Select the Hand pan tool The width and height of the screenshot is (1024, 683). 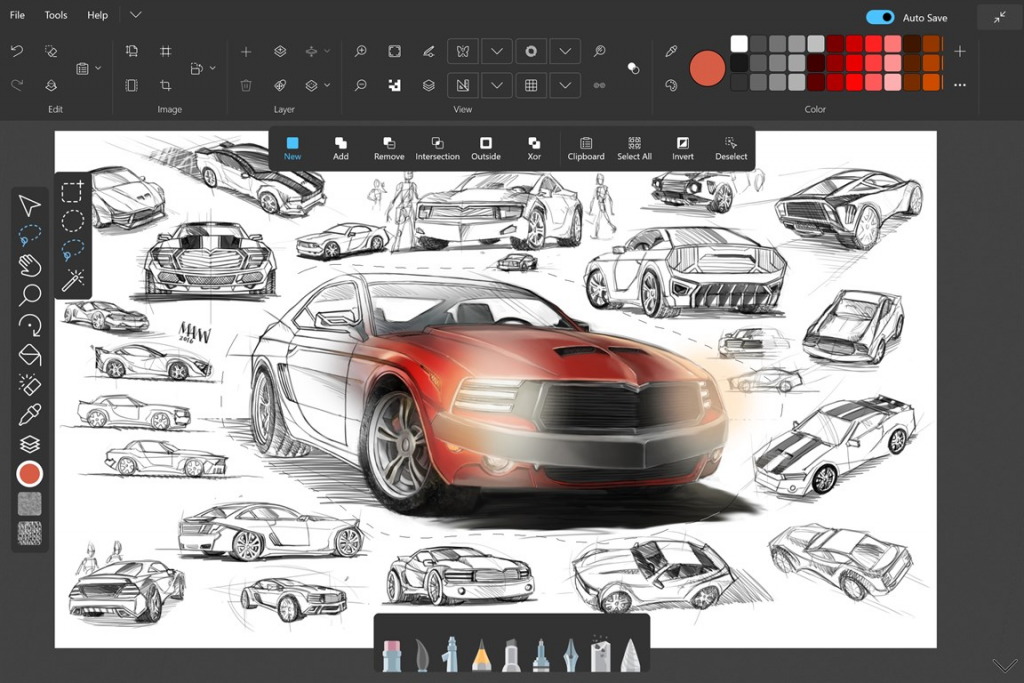tap(31, 263)
